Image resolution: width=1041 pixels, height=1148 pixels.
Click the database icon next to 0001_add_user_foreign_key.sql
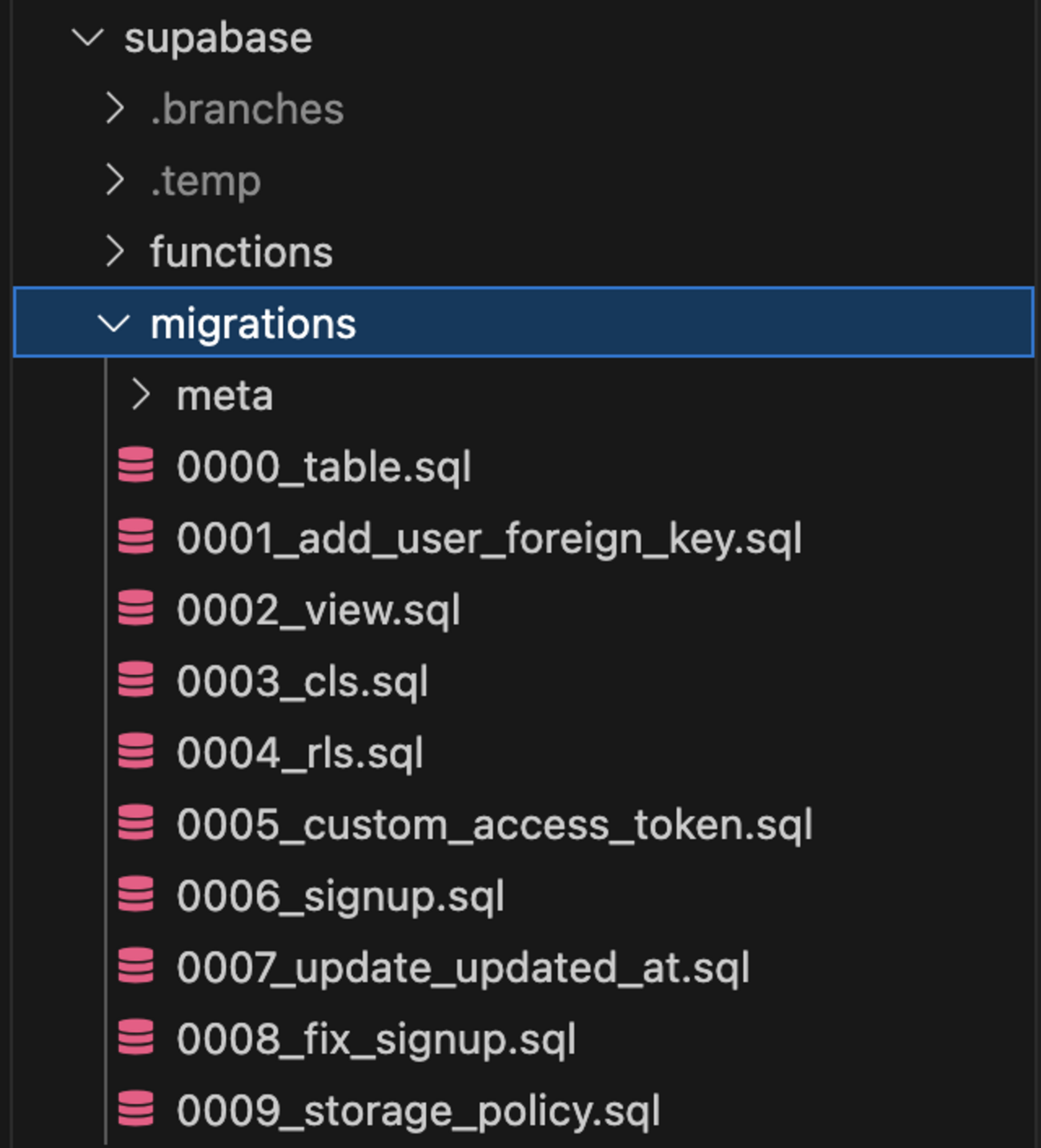(136, 538)
